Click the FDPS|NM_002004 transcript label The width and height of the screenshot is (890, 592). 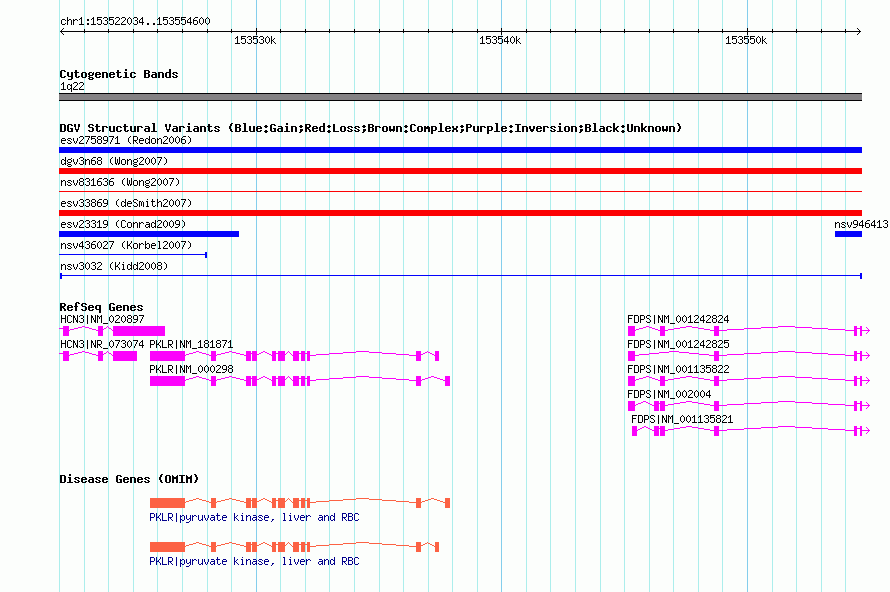(669, 394)
